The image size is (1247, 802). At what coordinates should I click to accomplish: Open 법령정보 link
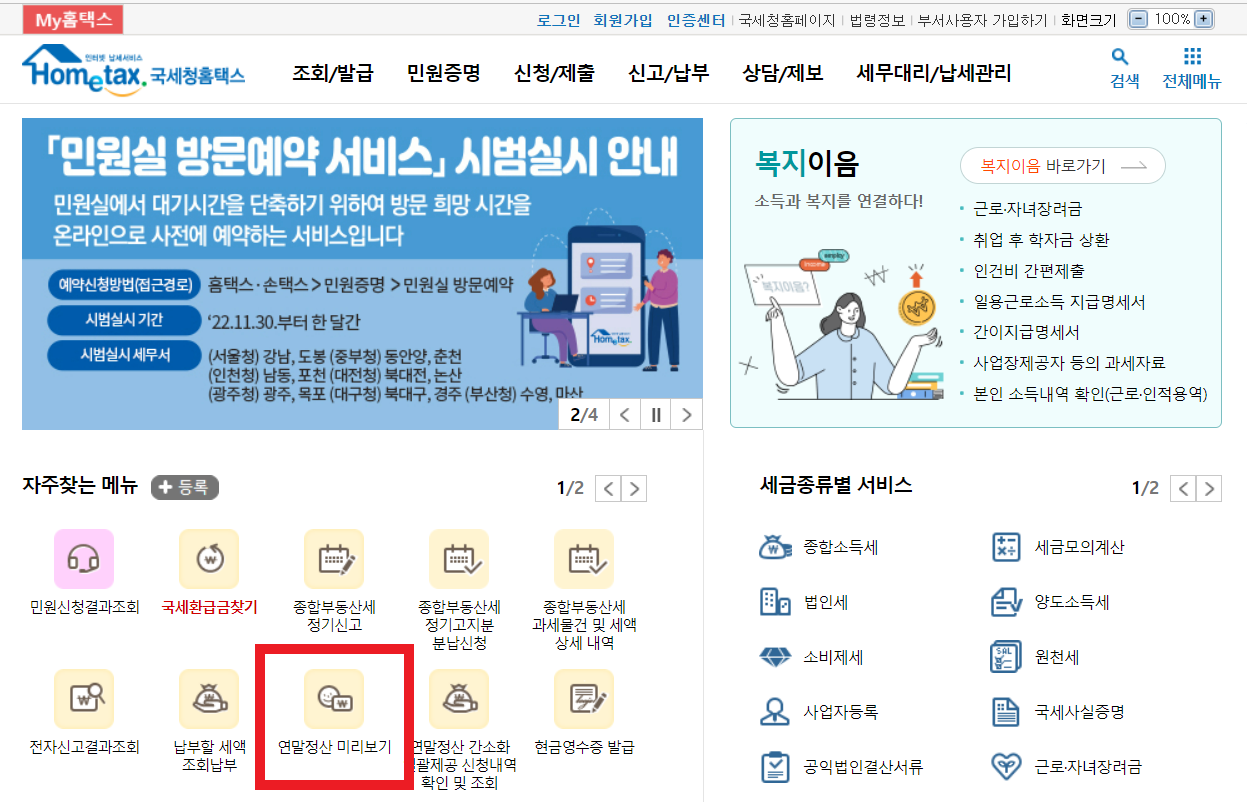point(877,19)
